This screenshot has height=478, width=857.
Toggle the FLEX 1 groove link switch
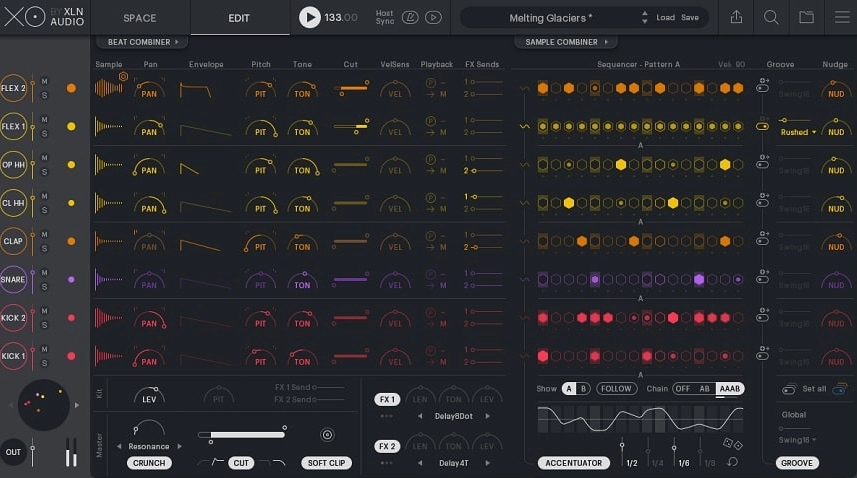pyautogui.click(x=762, y=126)
